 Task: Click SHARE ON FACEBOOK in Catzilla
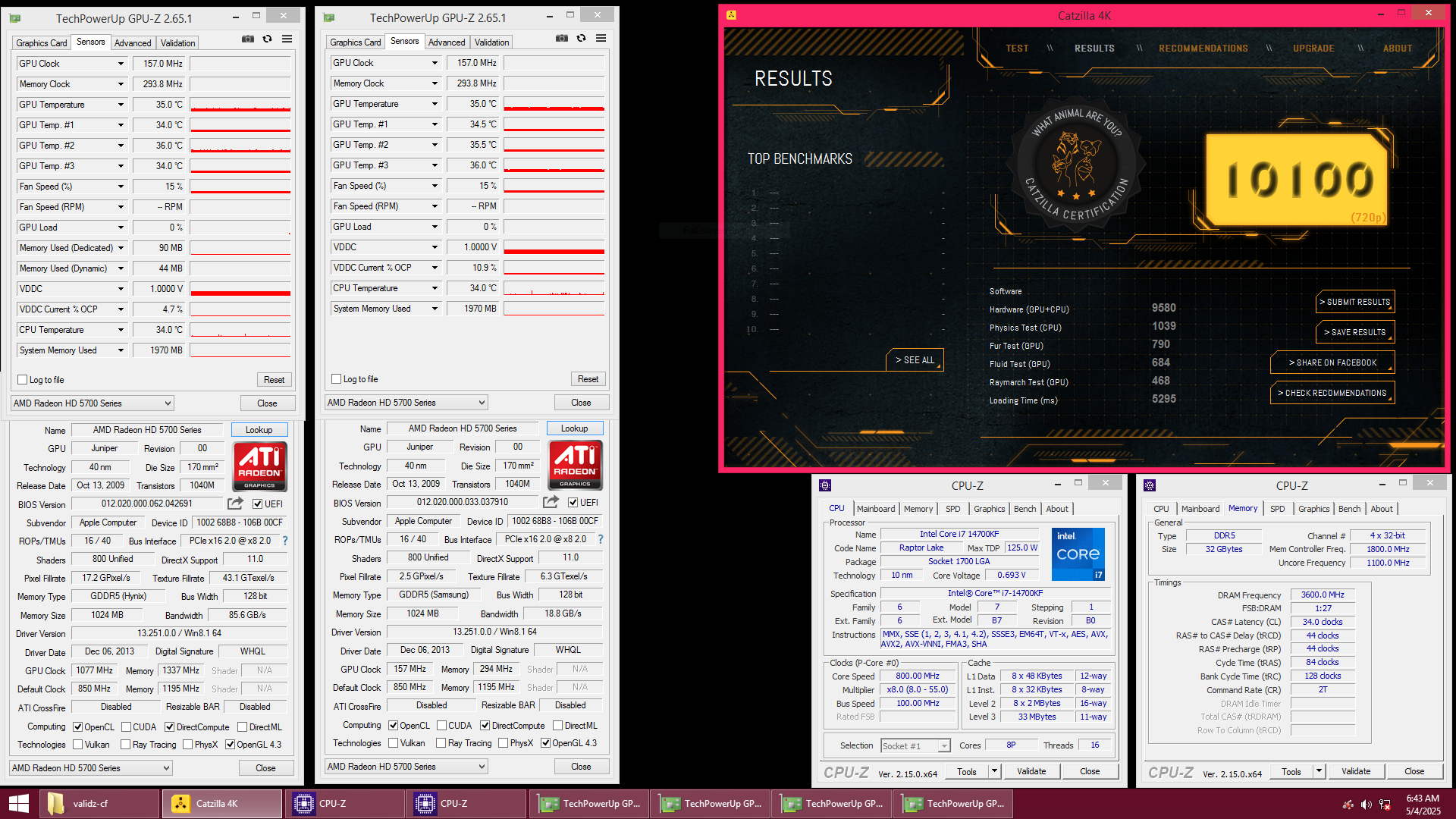click(x=1332, y=362)
